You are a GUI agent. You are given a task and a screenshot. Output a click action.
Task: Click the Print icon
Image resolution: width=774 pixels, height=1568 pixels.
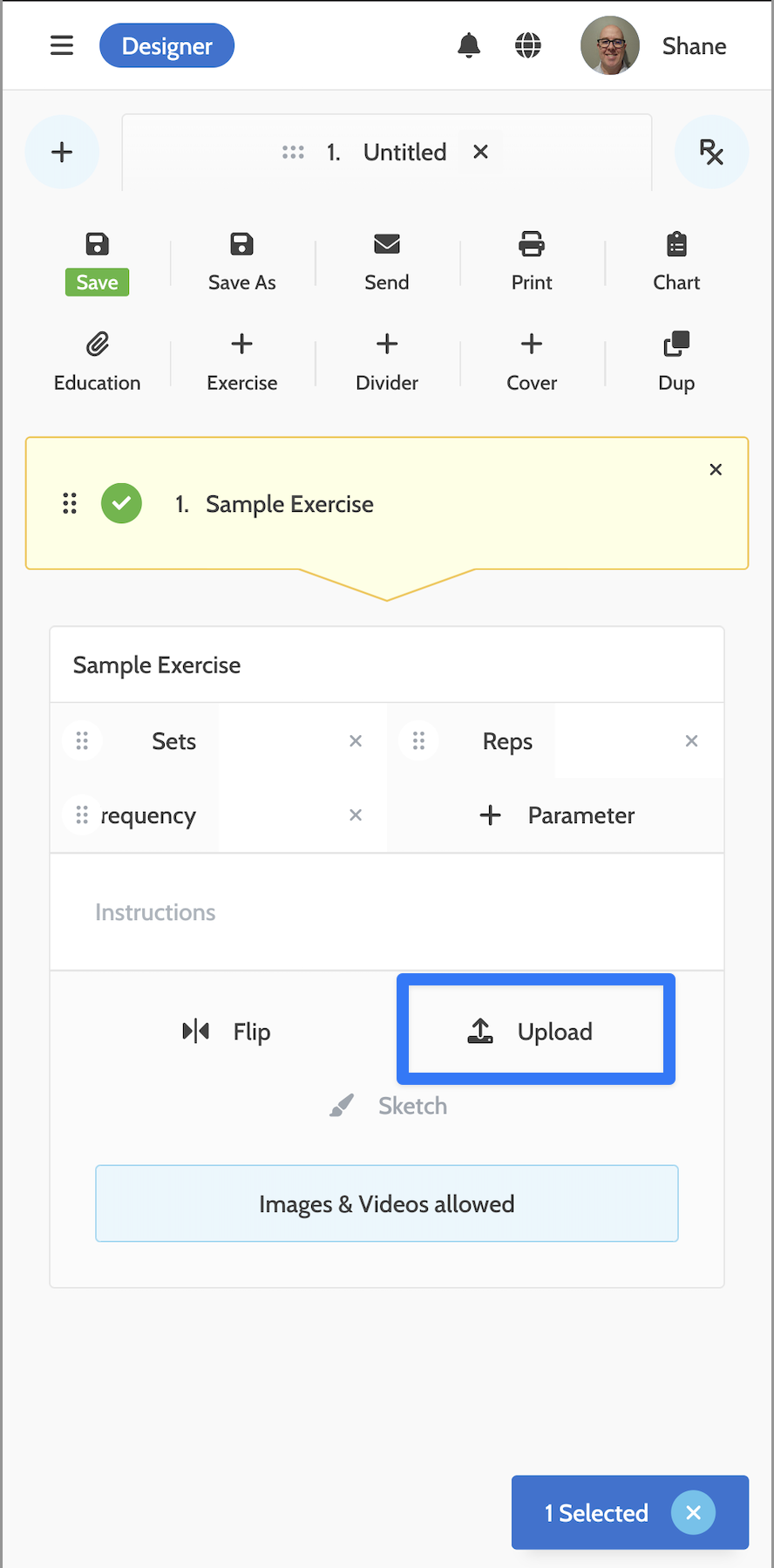[x=532, y=244]
